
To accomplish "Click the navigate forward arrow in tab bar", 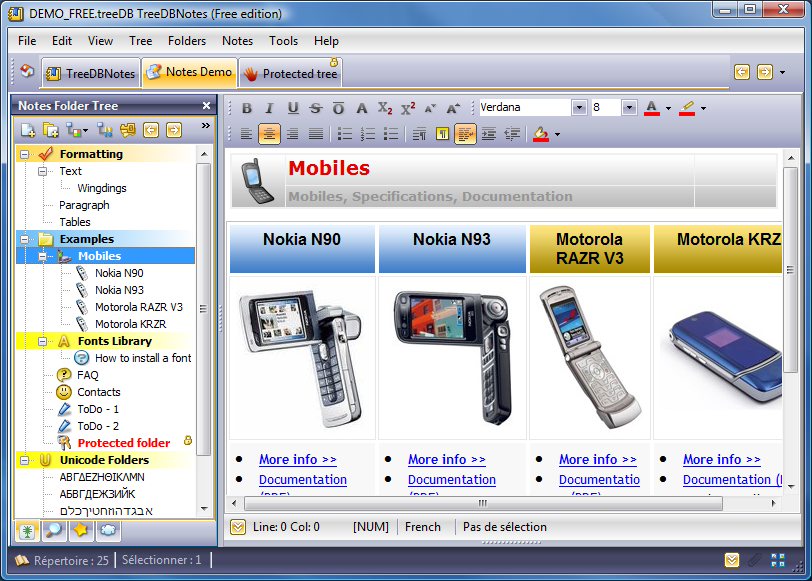I will click(x=765, y=72).
